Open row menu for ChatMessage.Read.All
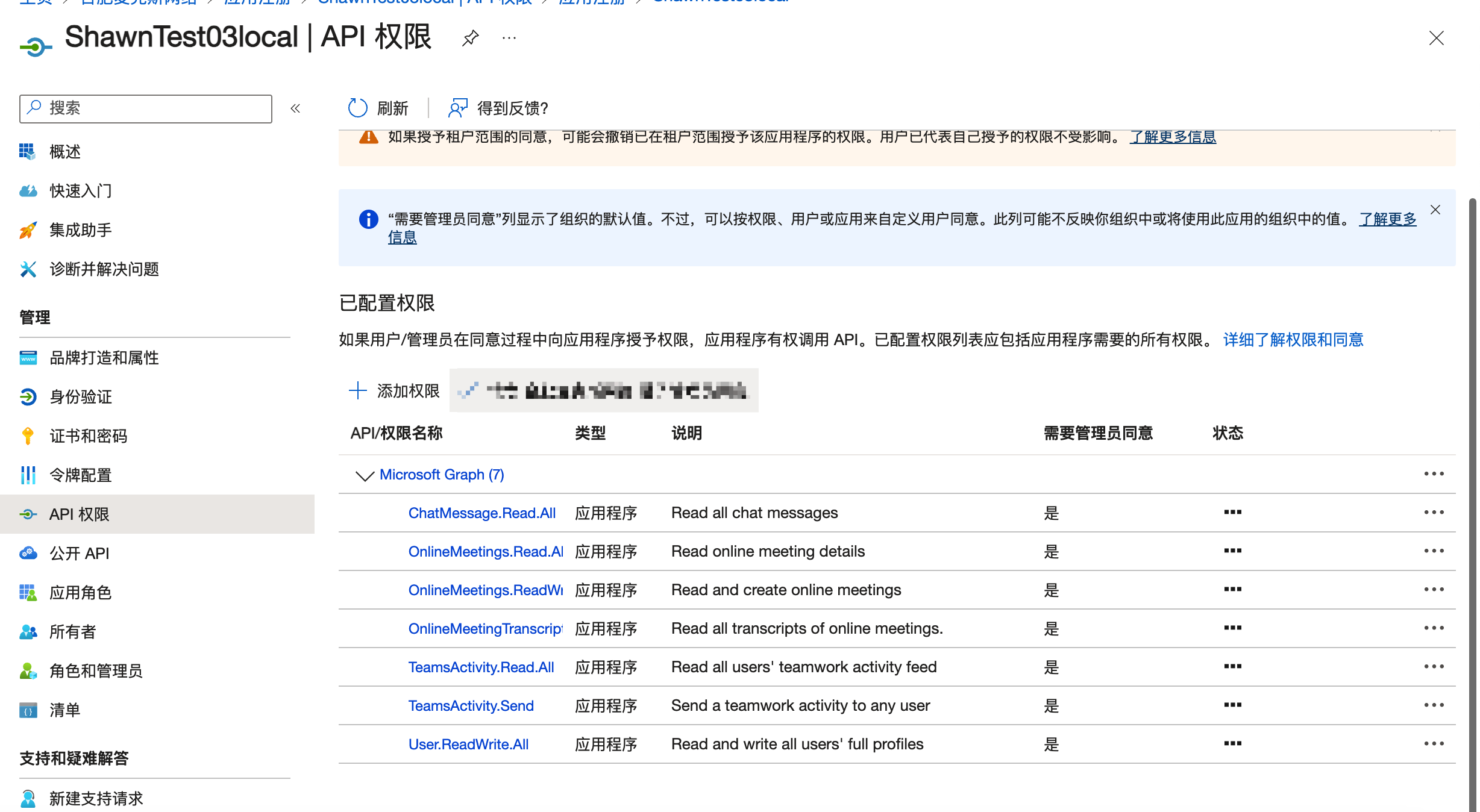This screenshot has height=812, width=1480. [1434, 513]
